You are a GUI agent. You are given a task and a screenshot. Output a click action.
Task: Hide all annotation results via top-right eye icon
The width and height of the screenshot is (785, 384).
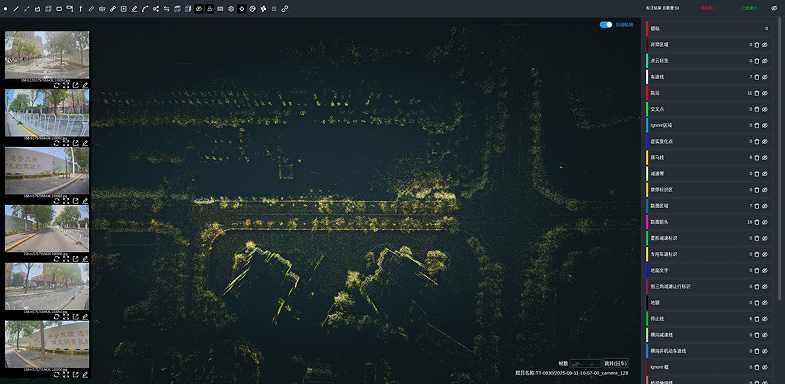tap(774, 8)
